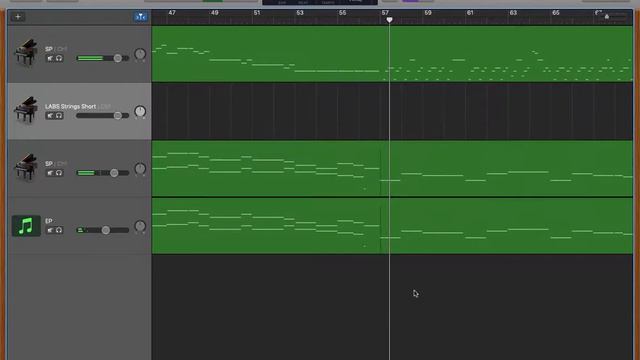
Task: Select the green music note icon of EP track
Action: point(26,226)
